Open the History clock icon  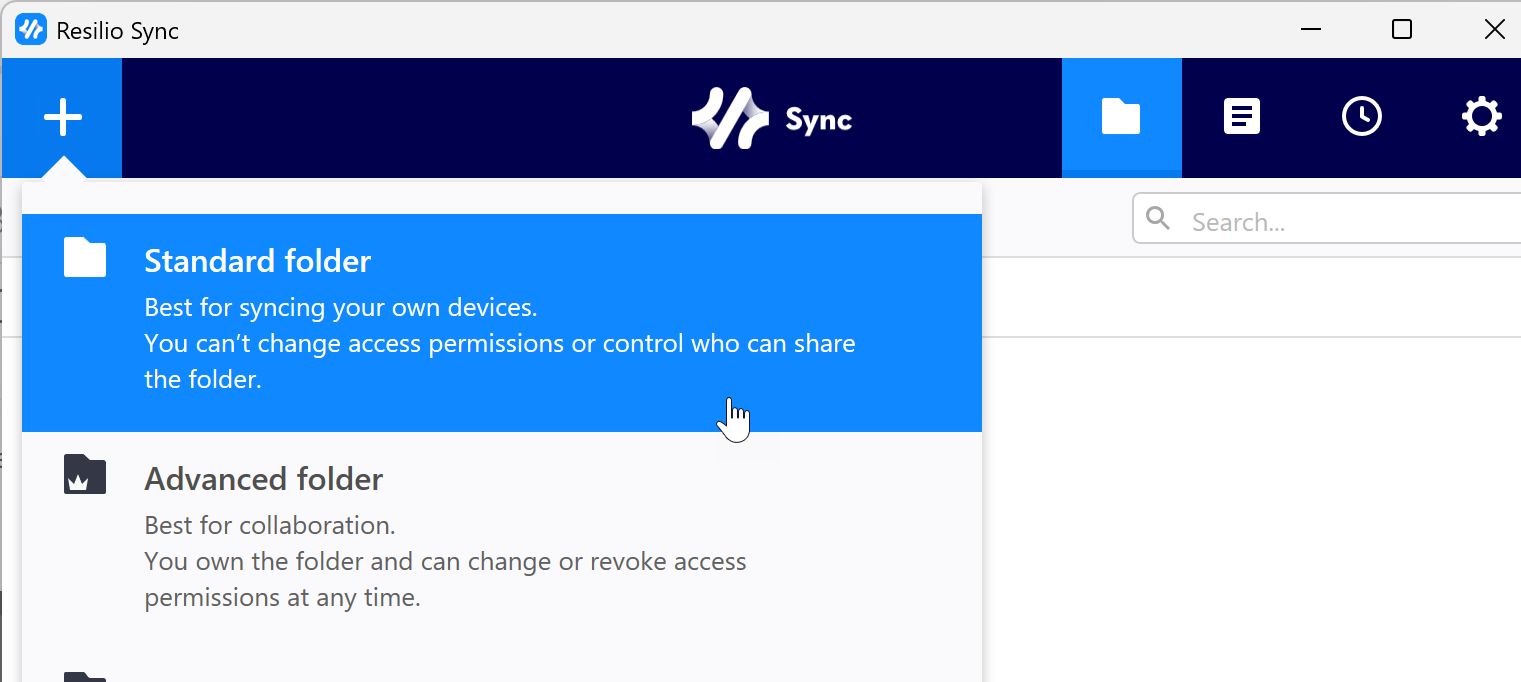(1361, 117)
